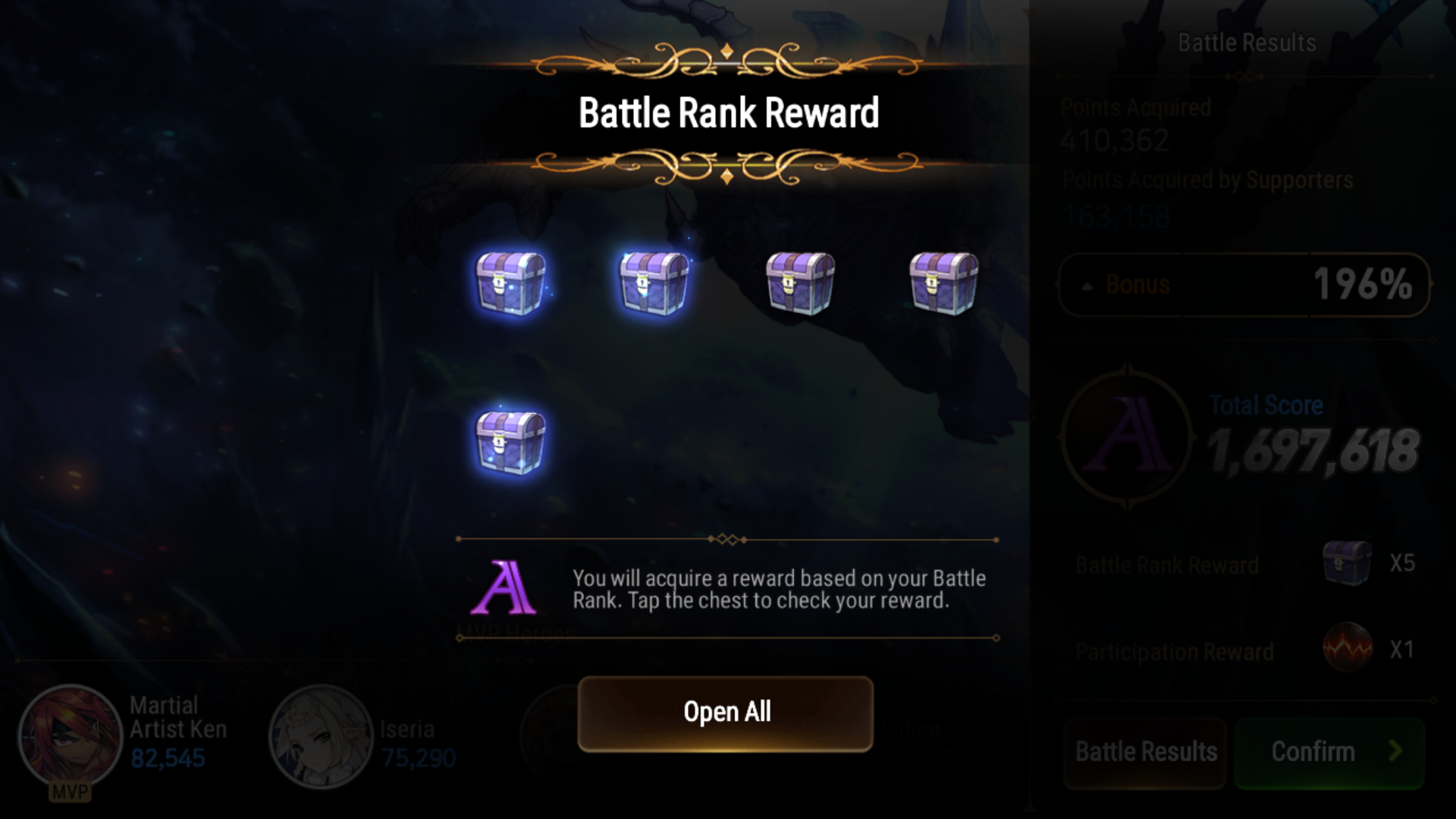Click the Confirm button

[1329, 752]
